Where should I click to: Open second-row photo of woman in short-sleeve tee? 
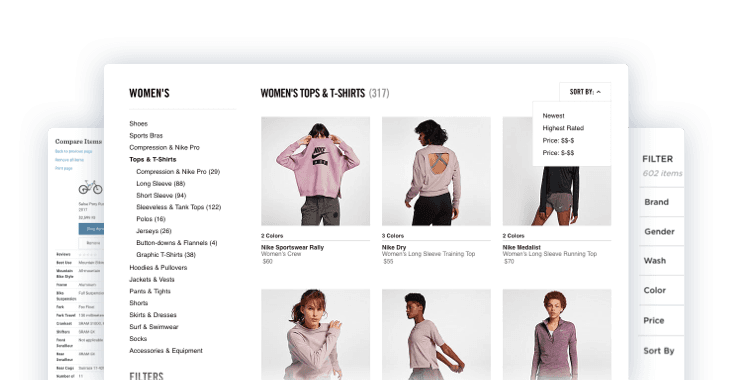coord(436,334)
